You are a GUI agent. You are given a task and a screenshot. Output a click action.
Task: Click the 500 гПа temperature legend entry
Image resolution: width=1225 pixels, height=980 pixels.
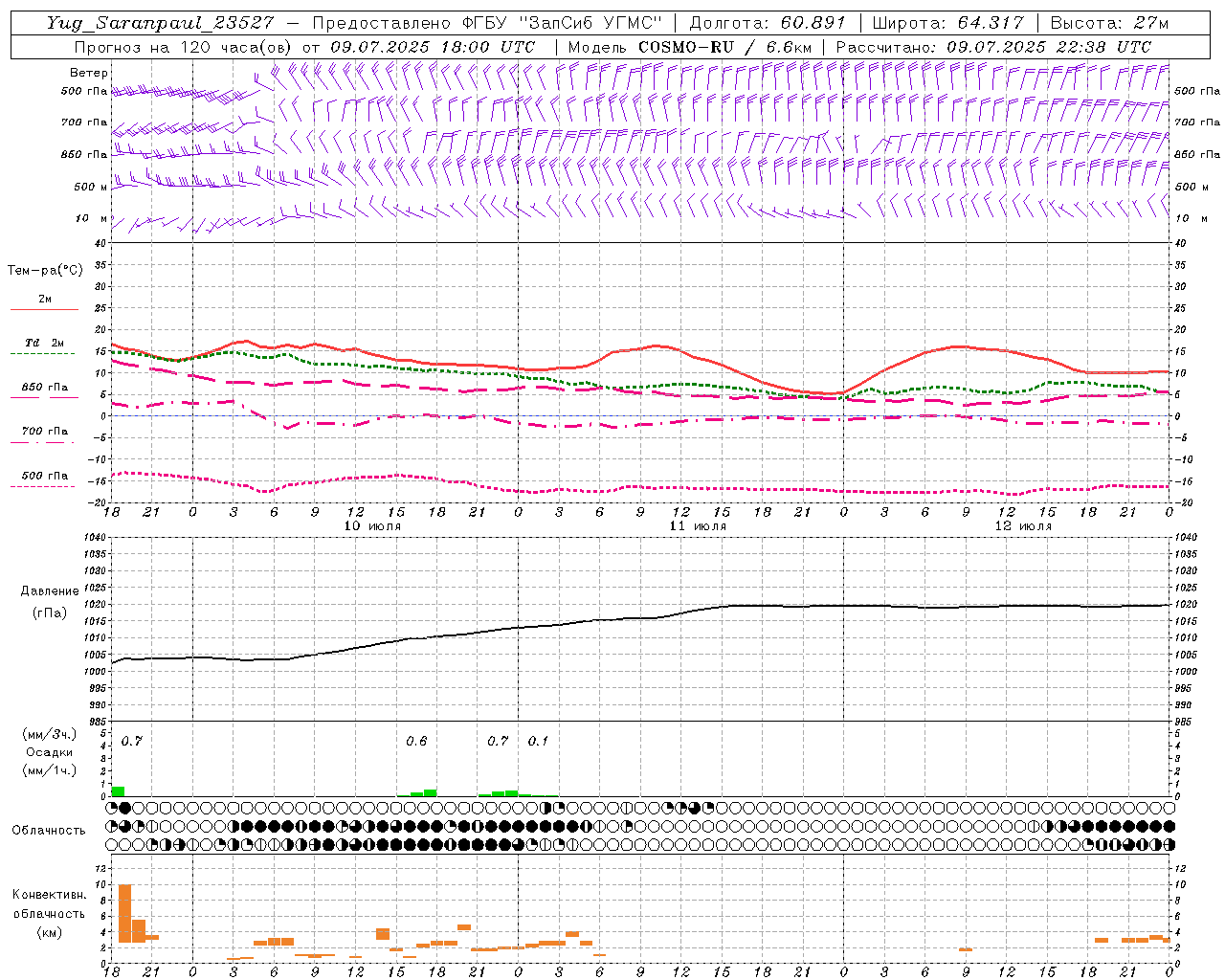click(45, 476)
